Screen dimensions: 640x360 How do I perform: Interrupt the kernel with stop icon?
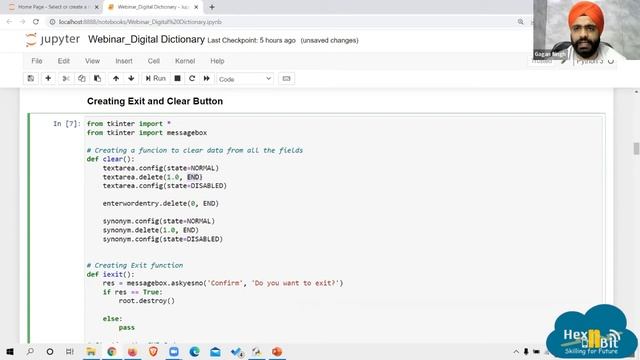pyautogui.click(x=177, y=78)
